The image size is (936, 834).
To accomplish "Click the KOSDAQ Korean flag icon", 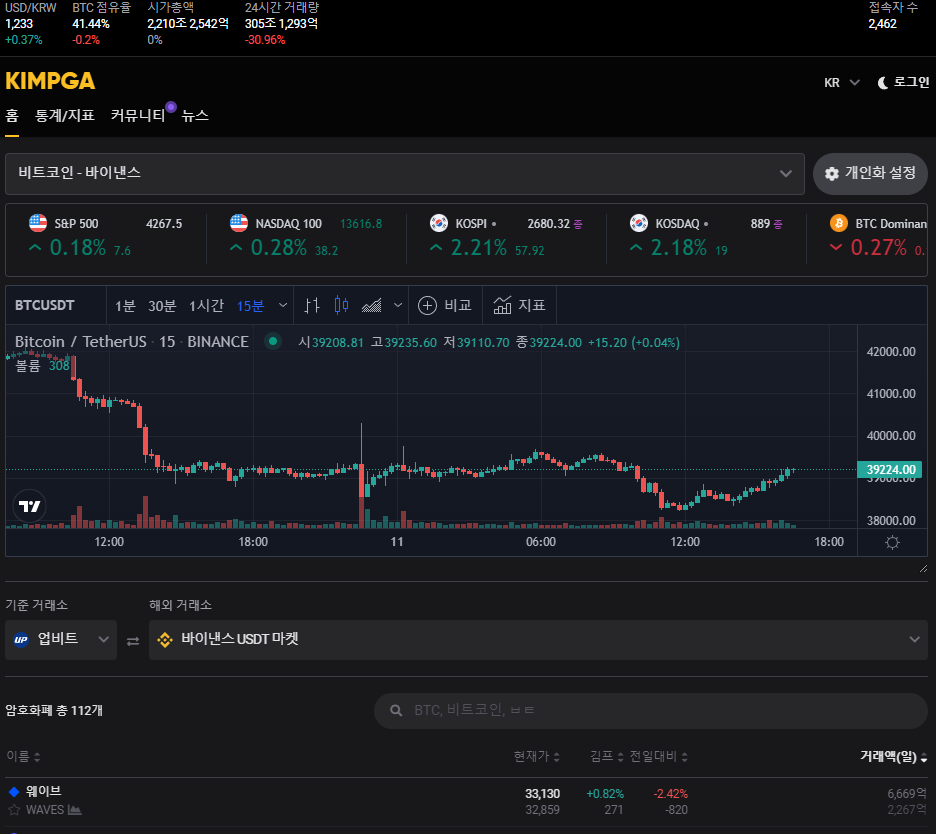I will [639, 223].
